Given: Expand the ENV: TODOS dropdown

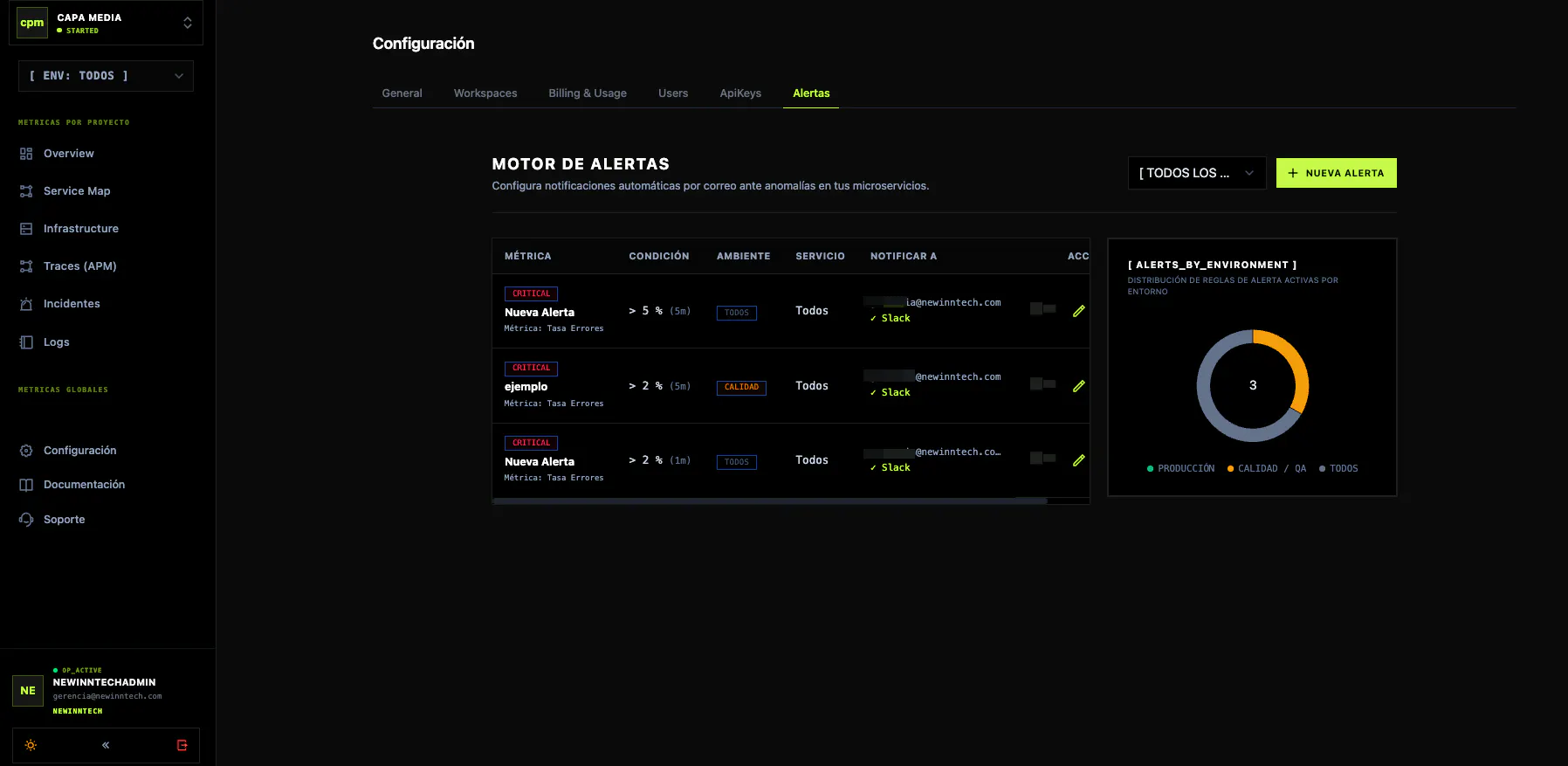Looking at the screenshot, I should (106, 76).
